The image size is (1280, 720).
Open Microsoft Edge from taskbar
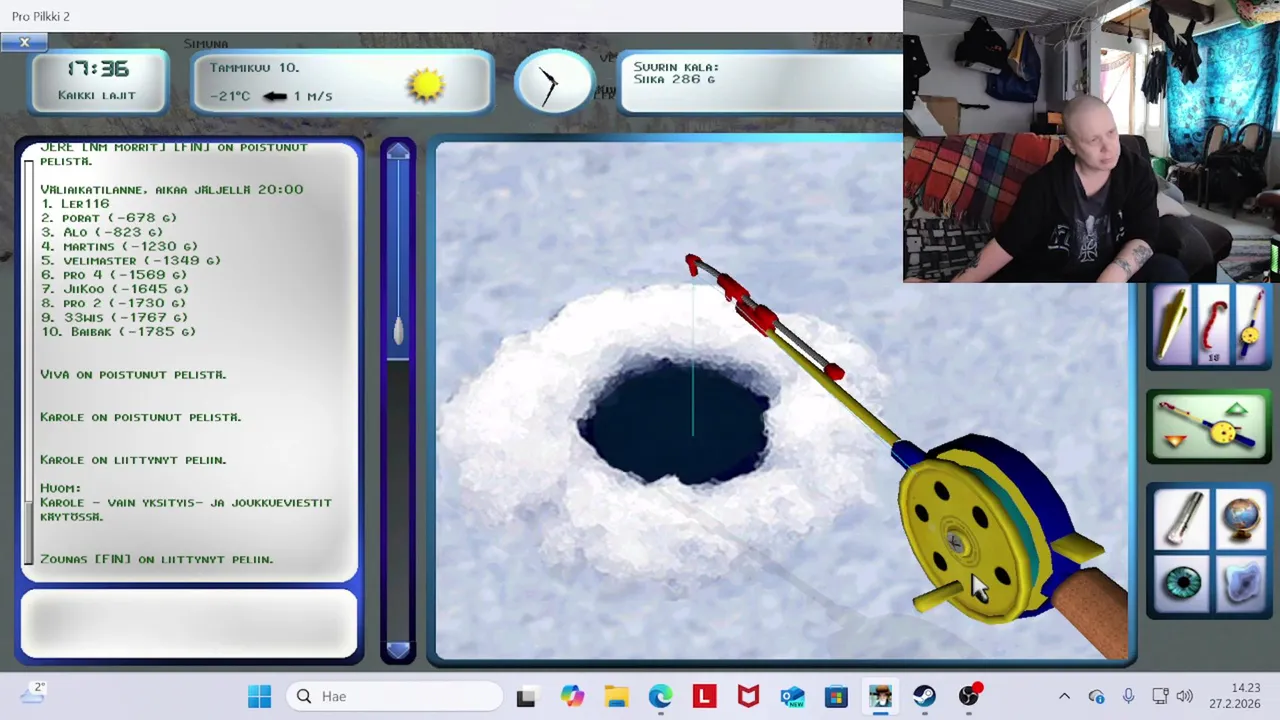660,696
